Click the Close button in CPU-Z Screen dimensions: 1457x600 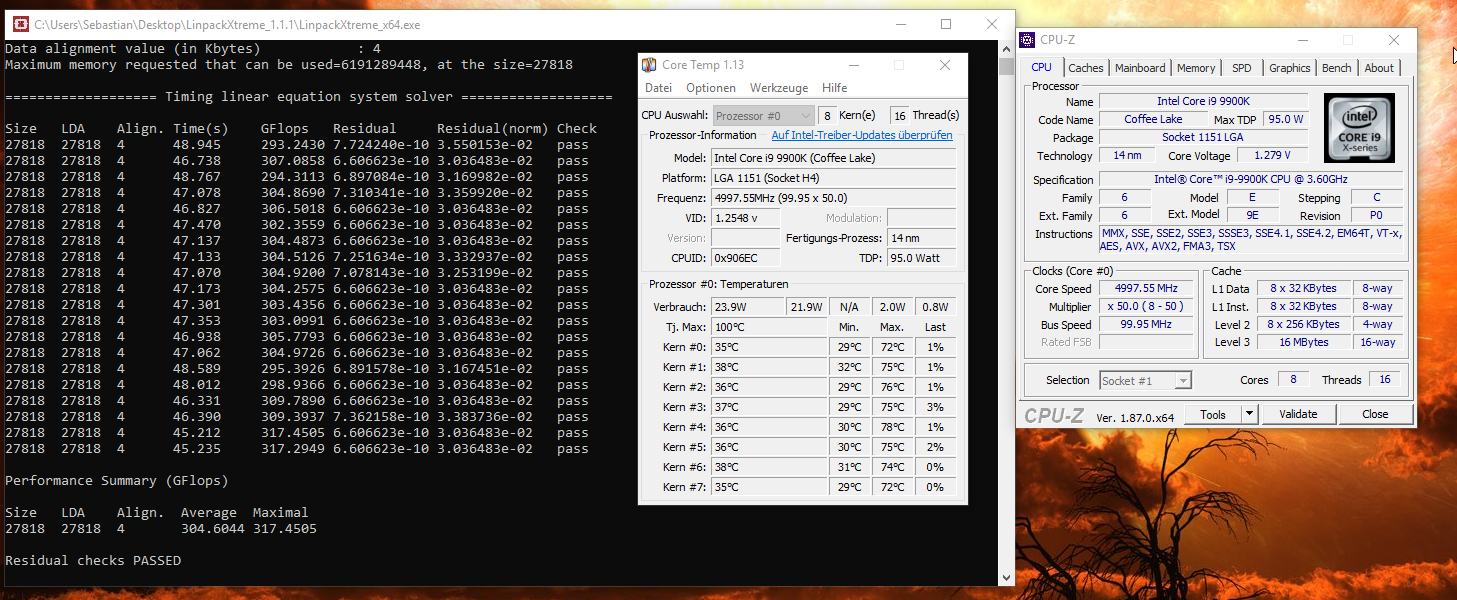pos(1375,414)
